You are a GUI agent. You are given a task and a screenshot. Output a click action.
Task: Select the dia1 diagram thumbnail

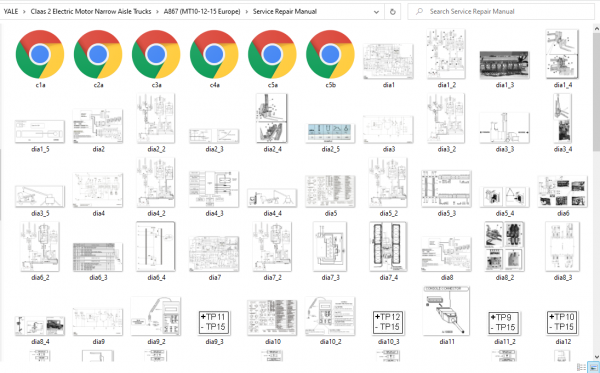pyautogui.click(x=388, y=62)
